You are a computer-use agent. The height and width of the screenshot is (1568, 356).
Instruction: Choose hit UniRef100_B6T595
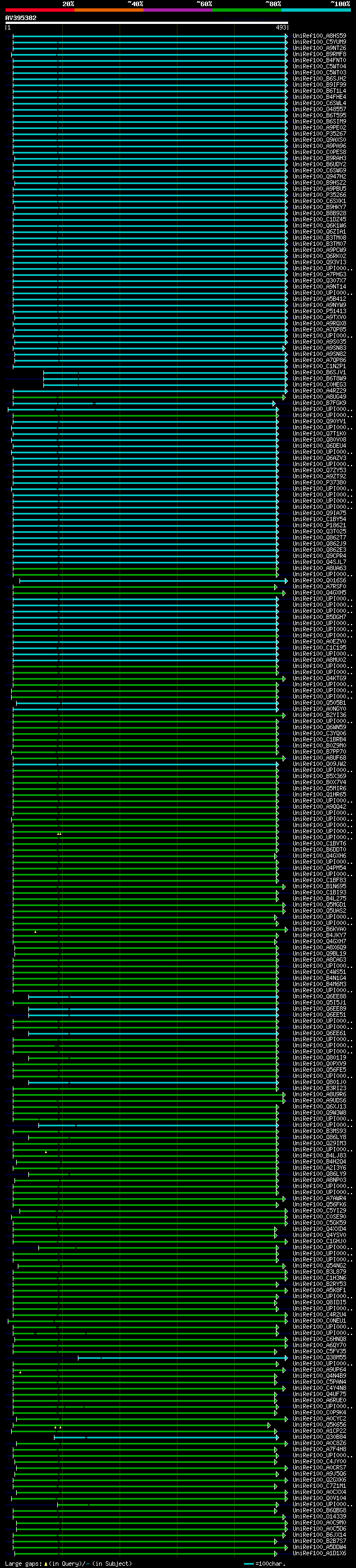[319, 115]
